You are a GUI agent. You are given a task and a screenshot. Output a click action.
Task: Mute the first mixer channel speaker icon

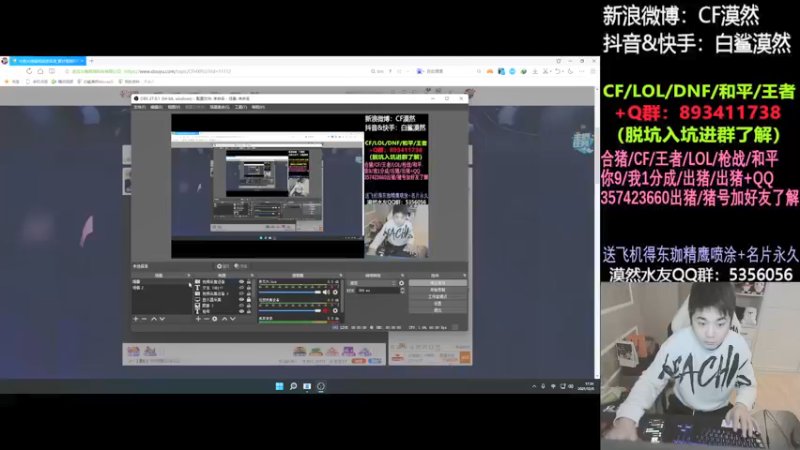pos(326,292)
